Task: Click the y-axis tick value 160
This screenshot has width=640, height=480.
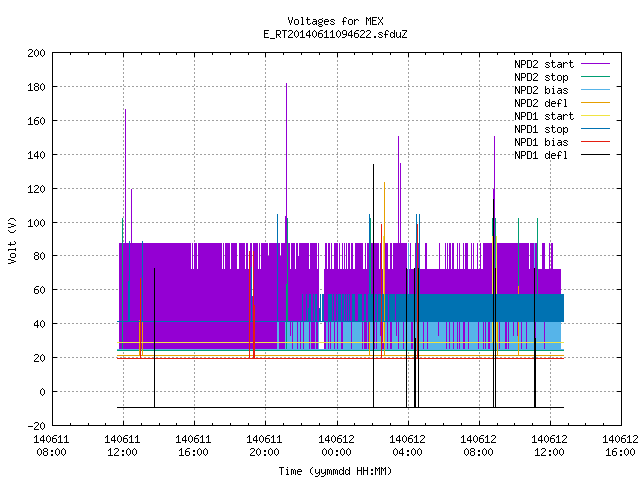Action: tap(36, 121)
